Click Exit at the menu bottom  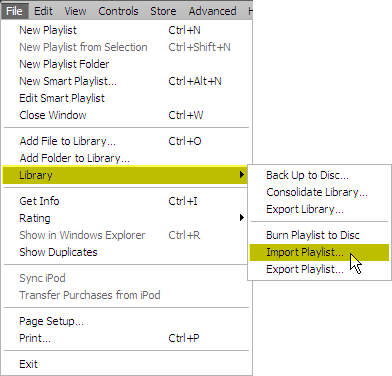126,364
